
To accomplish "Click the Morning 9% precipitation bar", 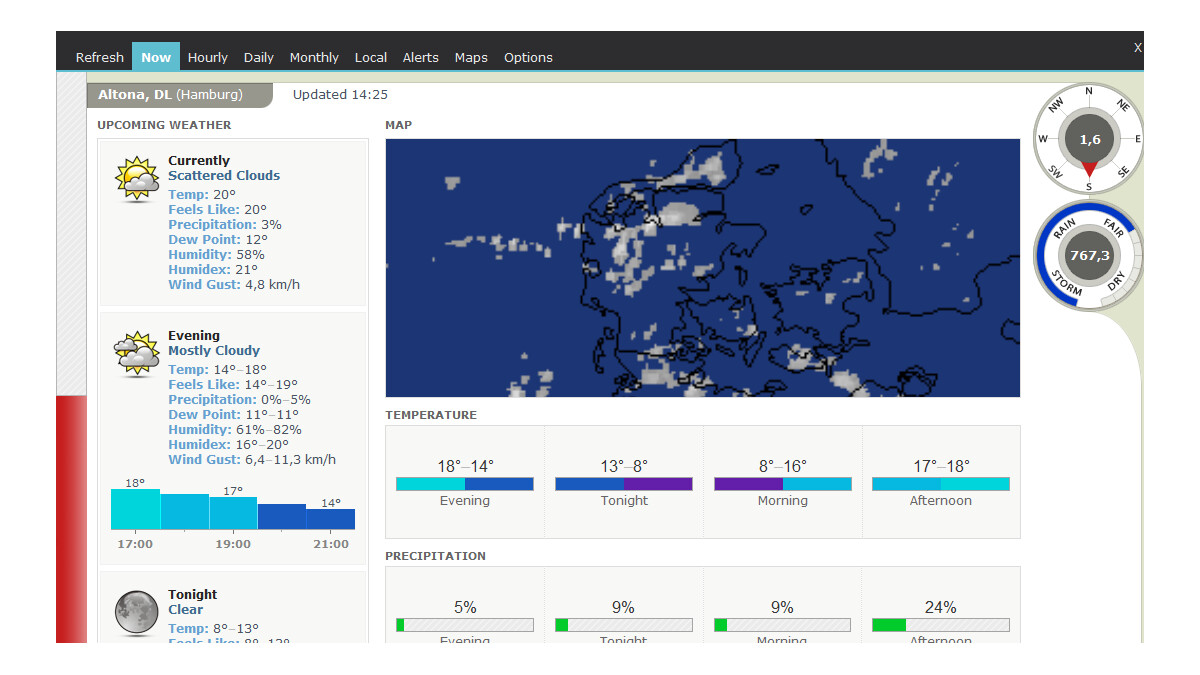I will click(783, 625).
